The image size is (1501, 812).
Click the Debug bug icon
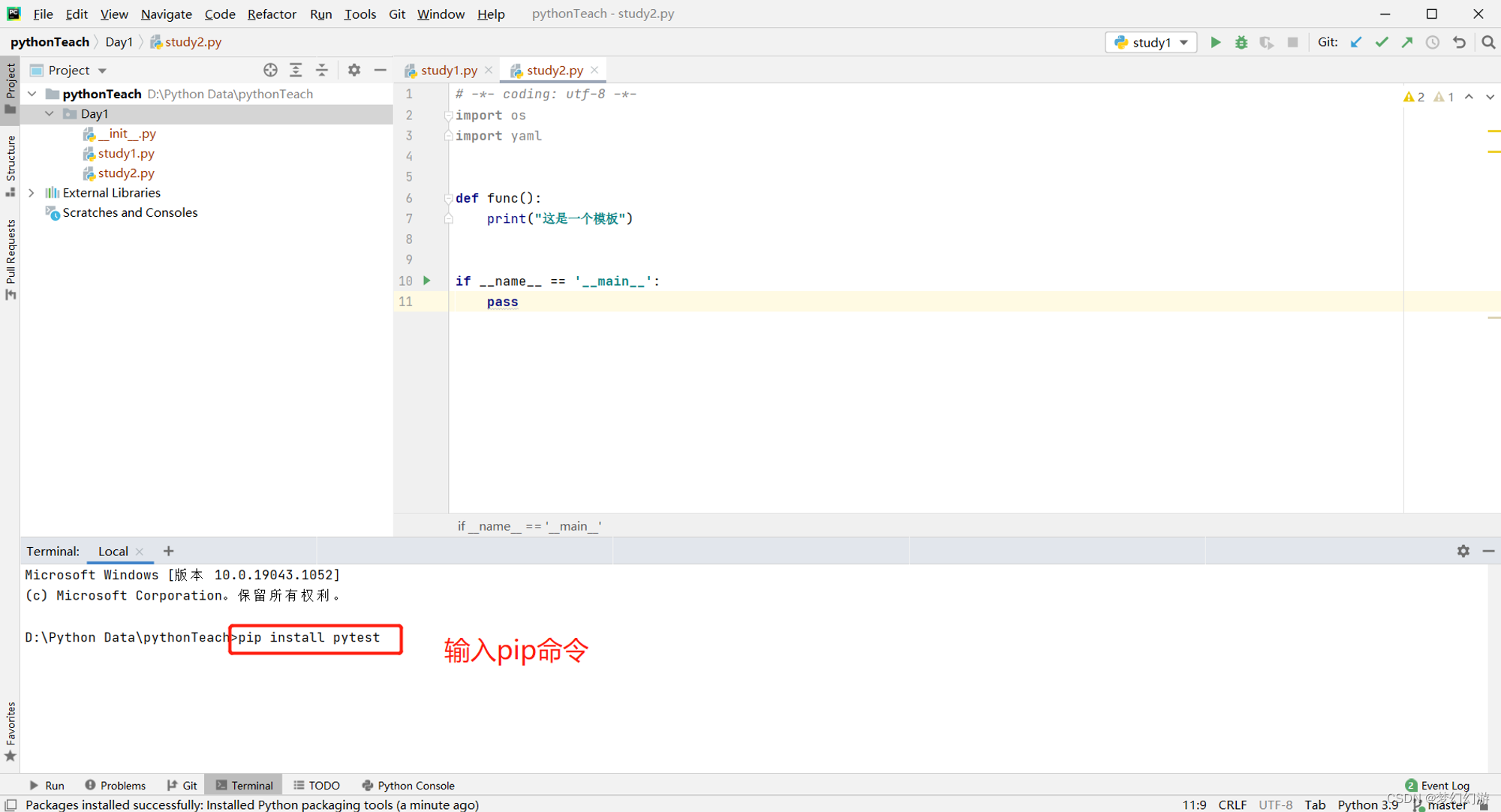click(x=1241, y=42)
